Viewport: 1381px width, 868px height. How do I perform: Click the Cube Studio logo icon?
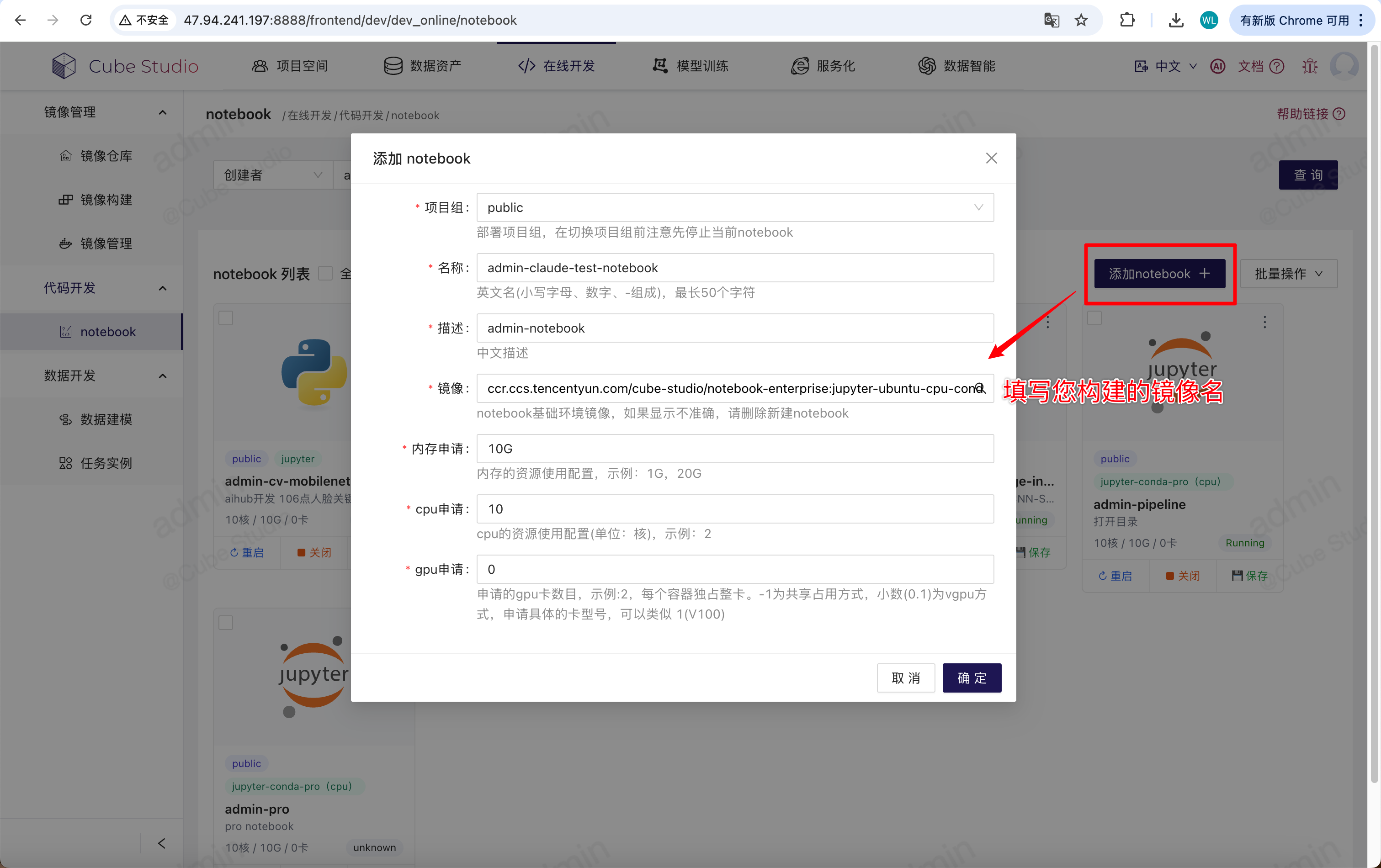[x=64, y=66]
